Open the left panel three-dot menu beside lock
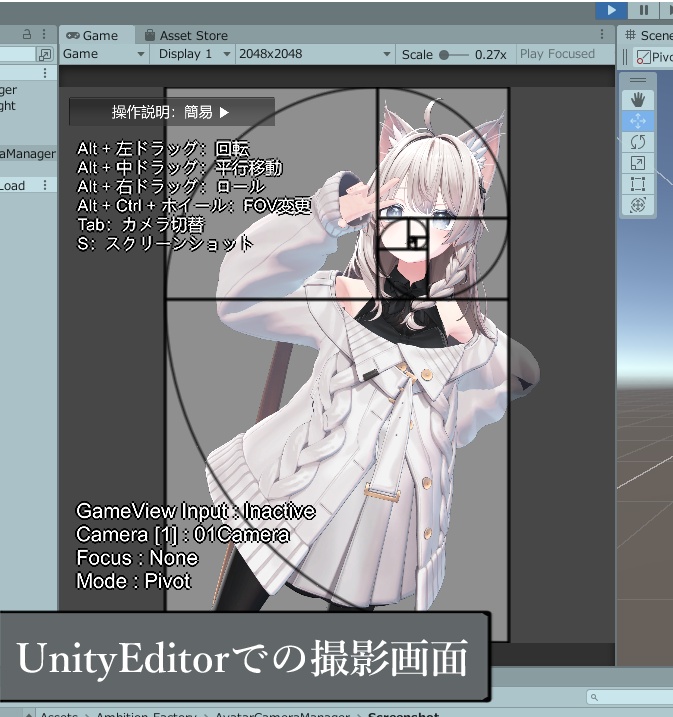This screenshot has width=673, height=717. pos(44,34)
